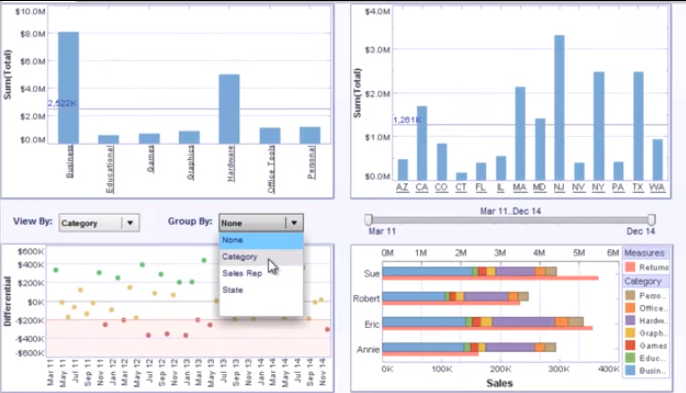
Task: Click the Hardware axis label
Action: tap(231, 163)
